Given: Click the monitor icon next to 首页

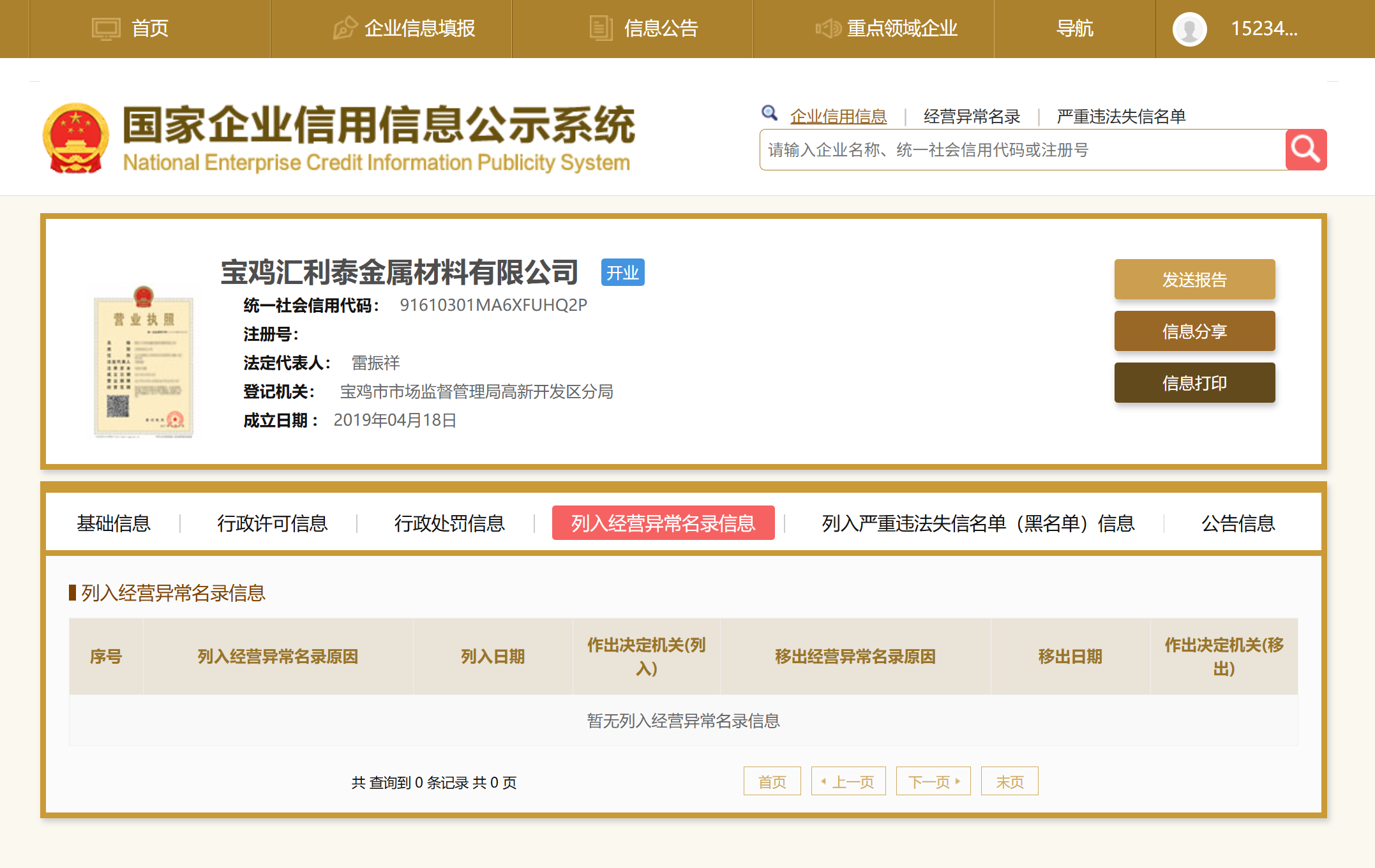Looking at the screenshot, I should click(106, 29).
